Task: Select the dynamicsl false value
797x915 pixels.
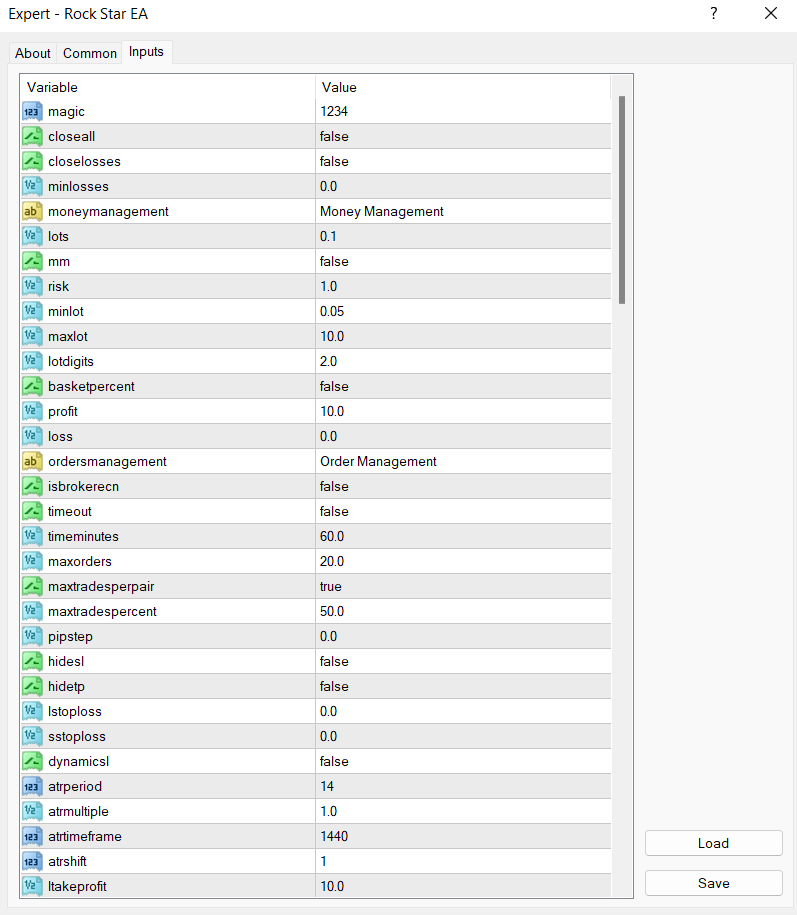Action: (463, 762)
